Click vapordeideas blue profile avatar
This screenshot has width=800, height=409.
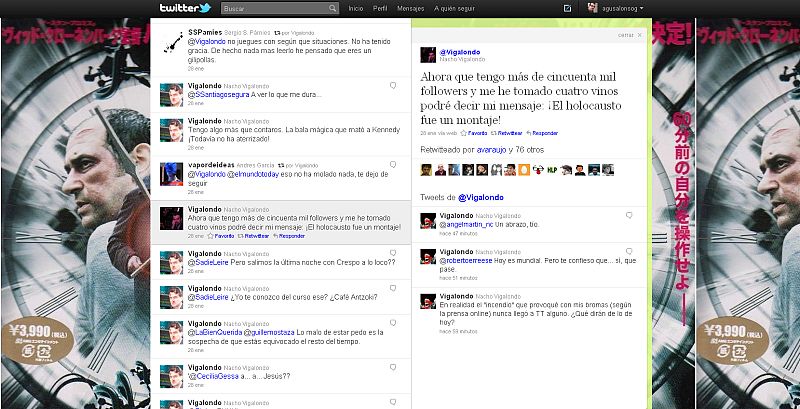point(173,172)
